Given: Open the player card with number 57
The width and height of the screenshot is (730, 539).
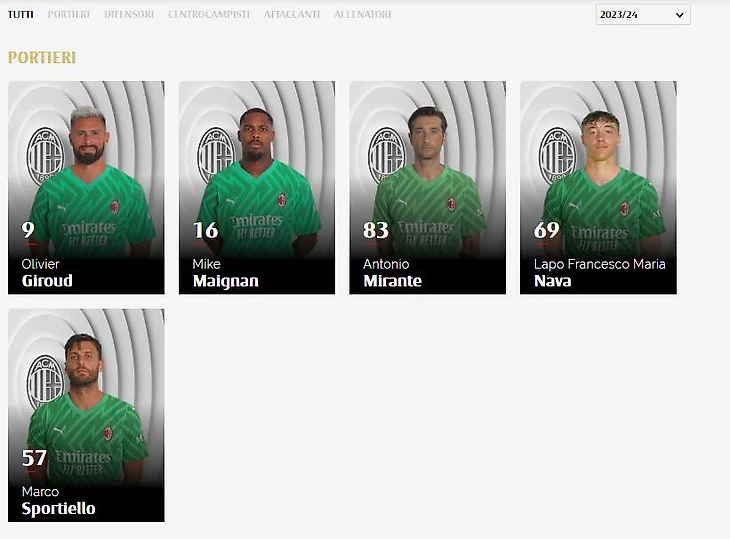Looking at the screenshot, I should click(86, 415).
